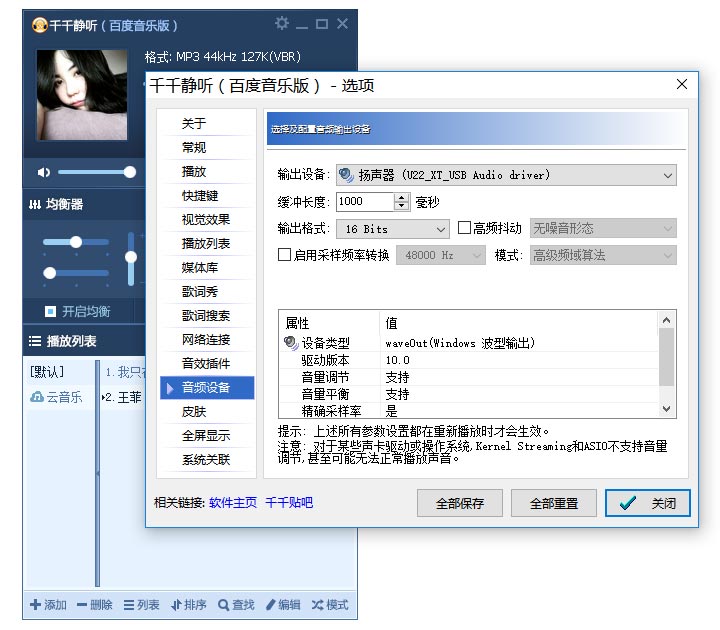Open the 模式 高级频域算法 dropdown
Screen dimensions: 720x630
pos(603,255)
